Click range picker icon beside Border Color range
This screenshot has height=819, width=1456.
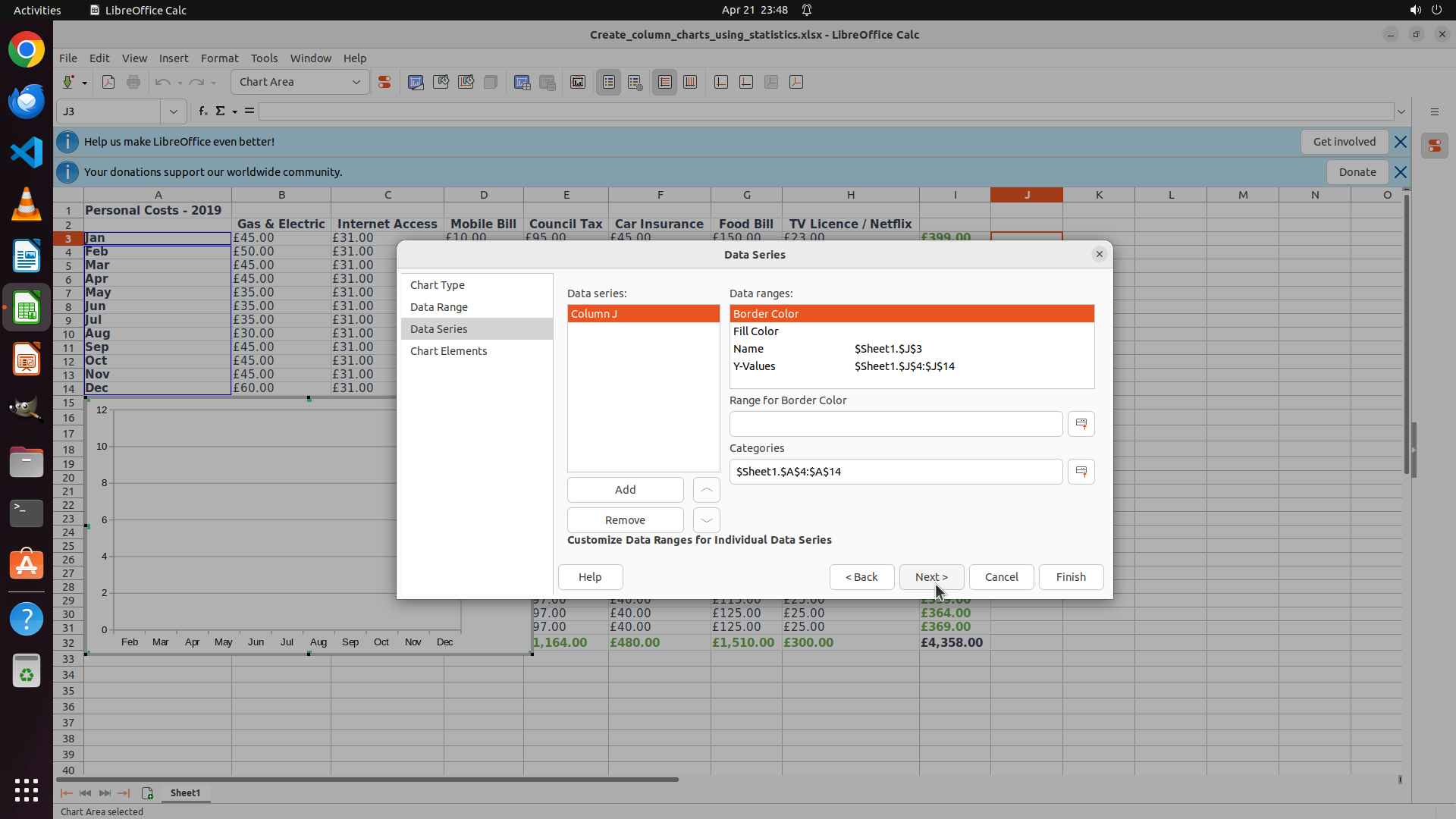click(x=1081, y=424)
